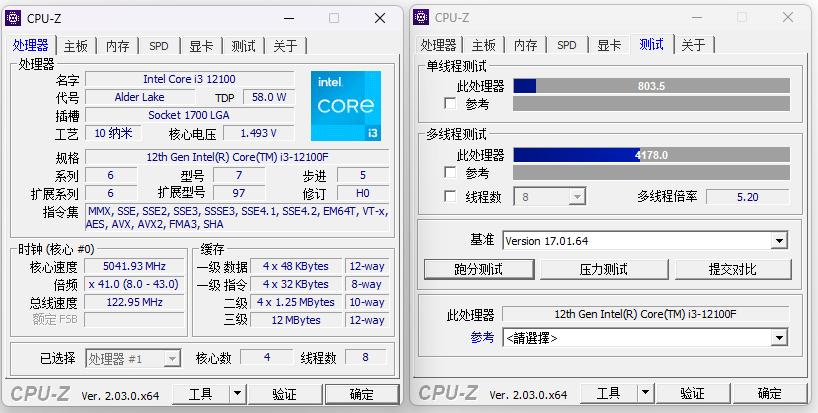
Task: Expand 工具 arrow in right window
Action: click(x=645, y=393)
